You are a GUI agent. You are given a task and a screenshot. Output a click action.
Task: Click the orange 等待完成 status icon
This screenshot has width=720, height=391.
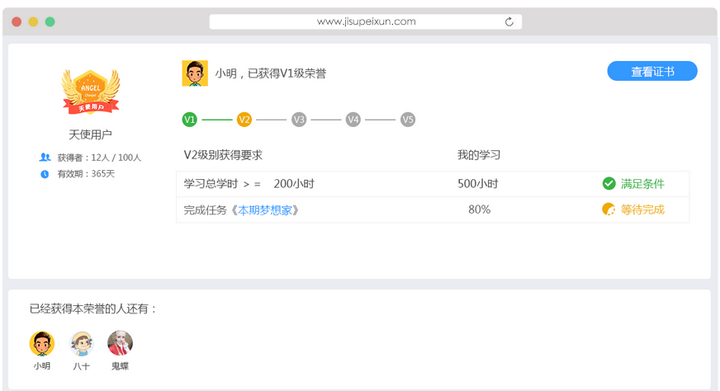pos(608,210)
